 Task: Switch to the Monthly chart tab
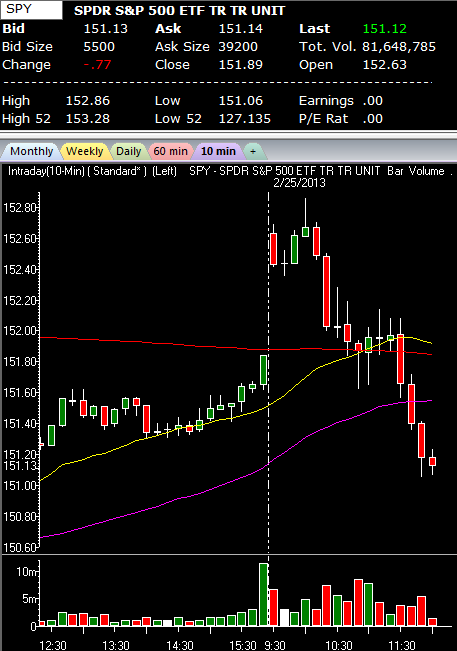click(31, 151)
